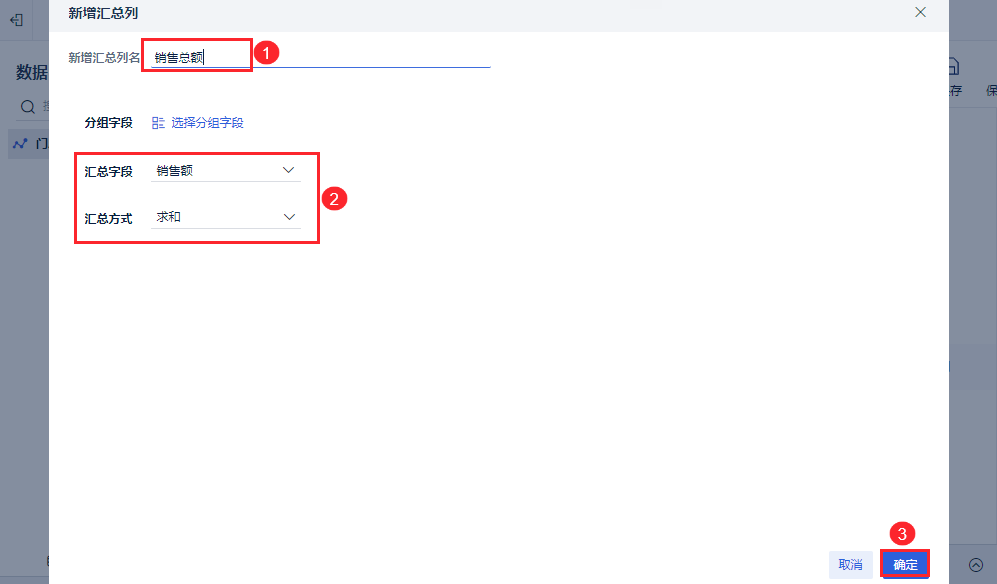Viewport: 997px width, 584px height.
Task: Close the 新增汇总列 dialog with X
Action: pyautogui.click(x=920, y=12)
